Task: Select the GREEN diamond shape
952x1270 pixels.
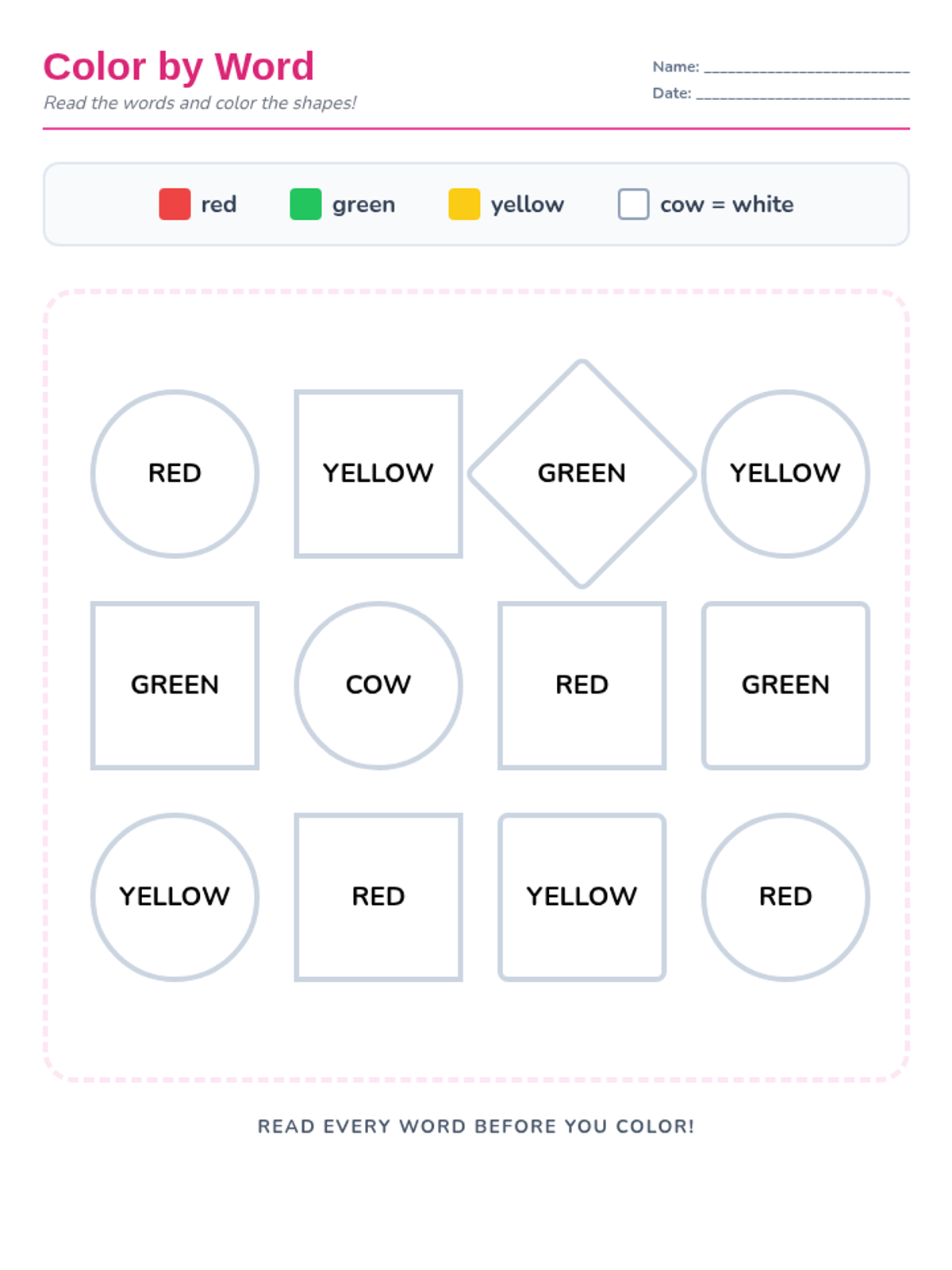Action: (582, 474)
